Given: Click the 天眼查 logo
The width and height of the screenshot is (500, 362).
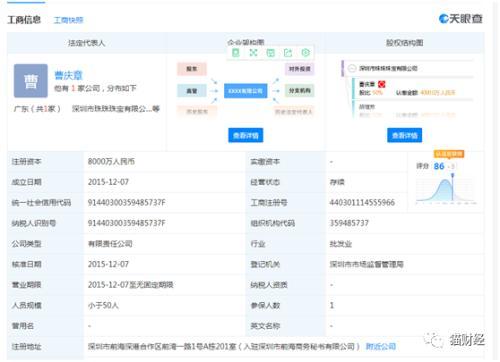Looking at the screenshot, I should tap(461, 19).
